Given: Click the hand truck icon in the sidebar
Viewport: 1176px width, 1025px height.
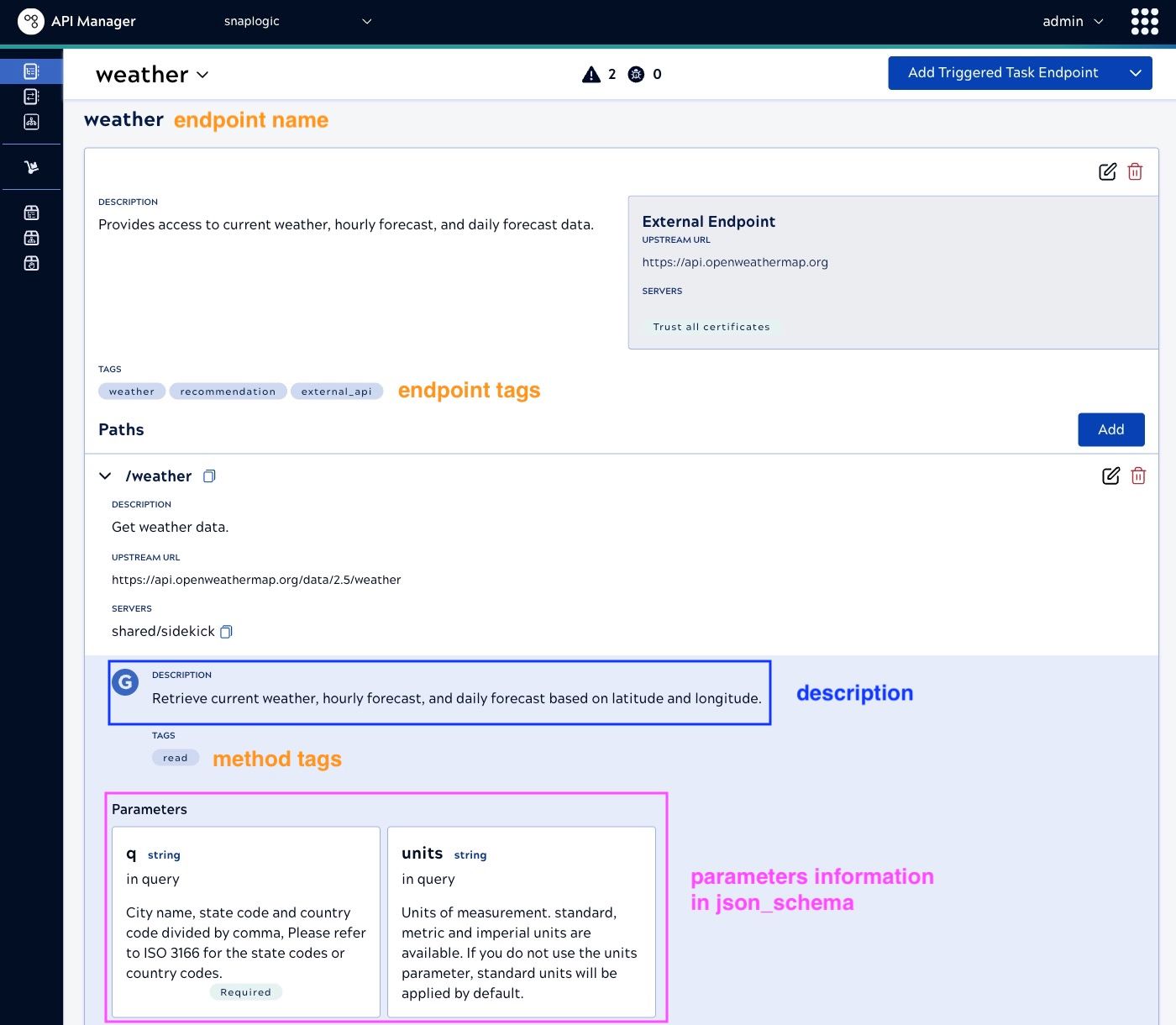Looking at the screenshot, I should point(31,167).
